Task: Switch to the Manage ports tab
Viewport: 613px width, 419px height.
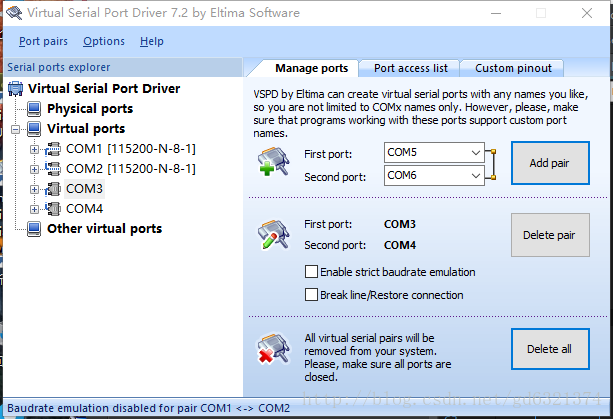Action: coord(311,68)
